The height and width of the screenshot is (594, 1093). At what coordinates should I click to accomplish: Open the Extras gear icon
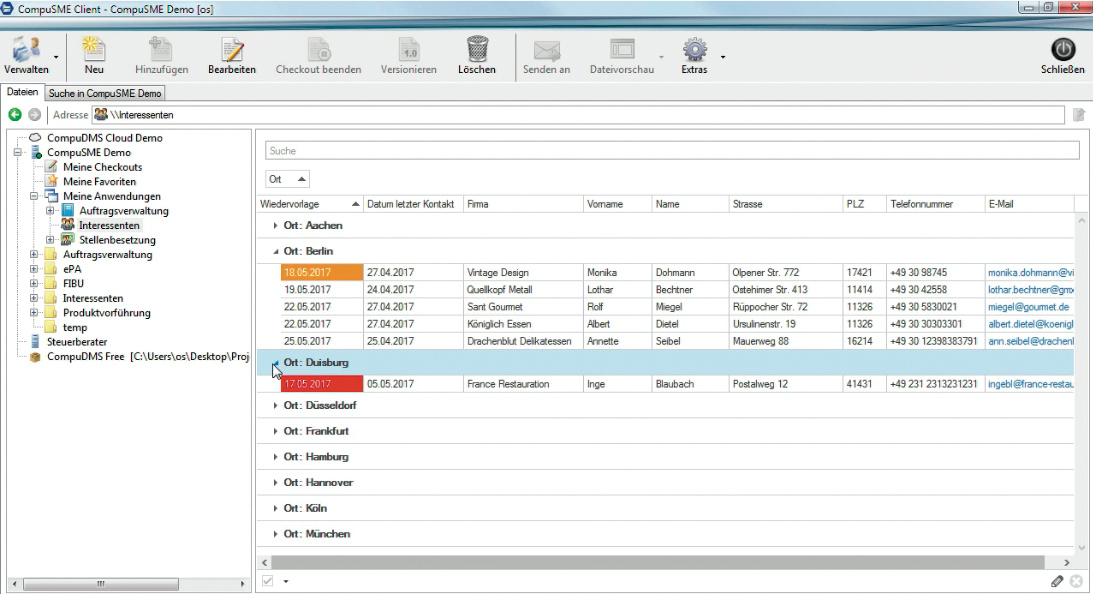[x=694, y=50]
